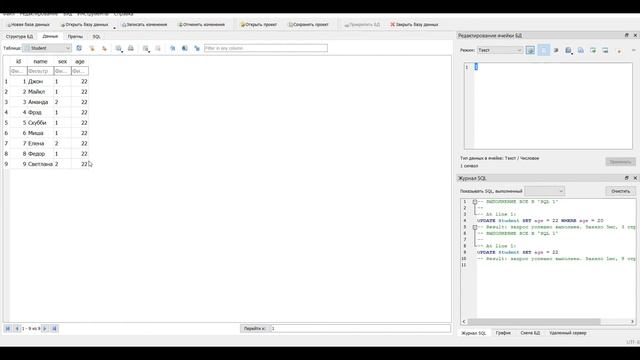Select the Журнал SQL bottom tab

(x=473, y=333)
